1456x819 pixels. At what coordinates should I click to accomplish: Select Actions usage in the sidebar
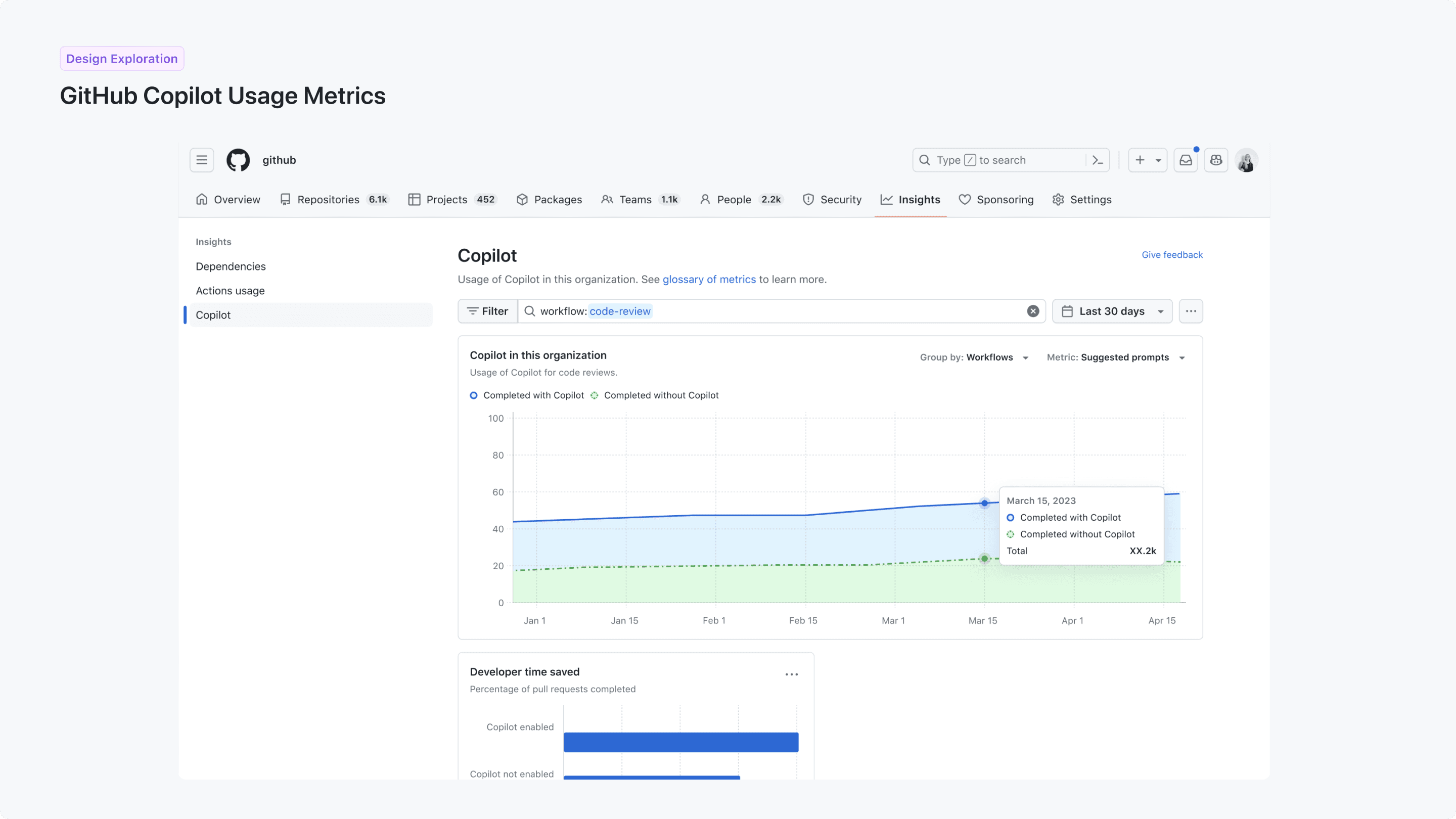pos(230,291)
